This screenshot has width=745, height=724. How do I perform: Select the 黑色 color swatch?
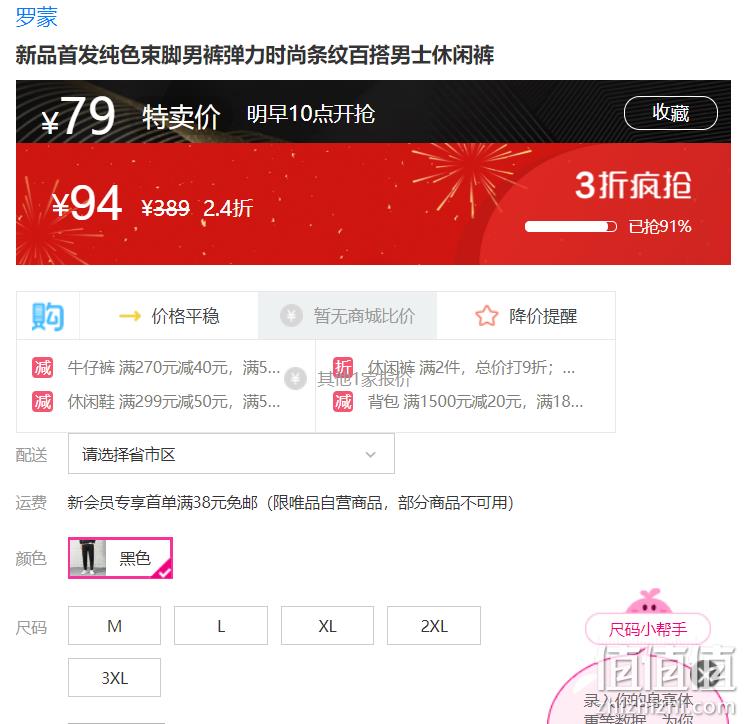click(120, 558)
